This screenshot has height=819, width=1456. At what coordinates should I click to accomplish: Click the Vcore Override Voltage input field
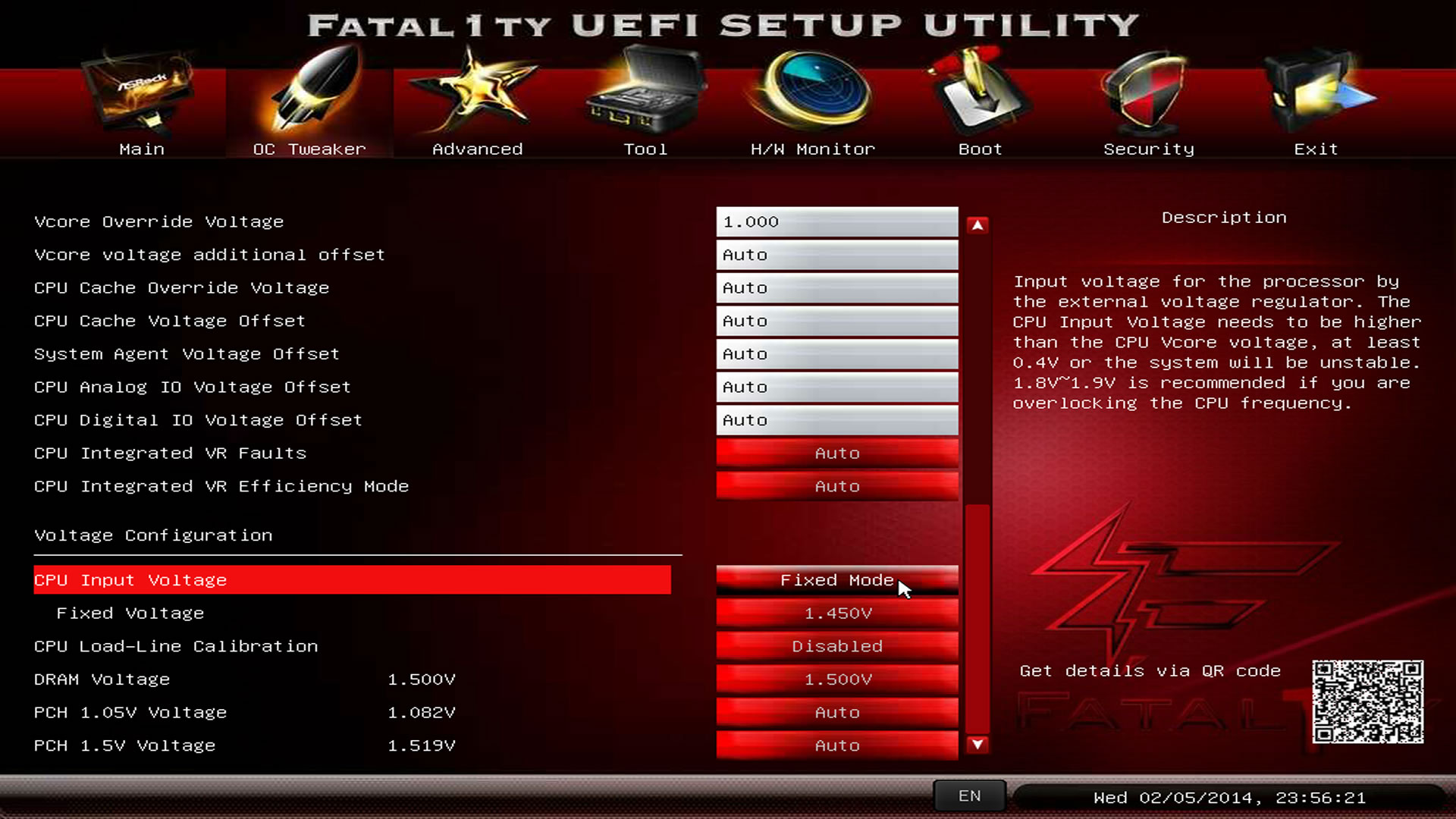[836, 222]
